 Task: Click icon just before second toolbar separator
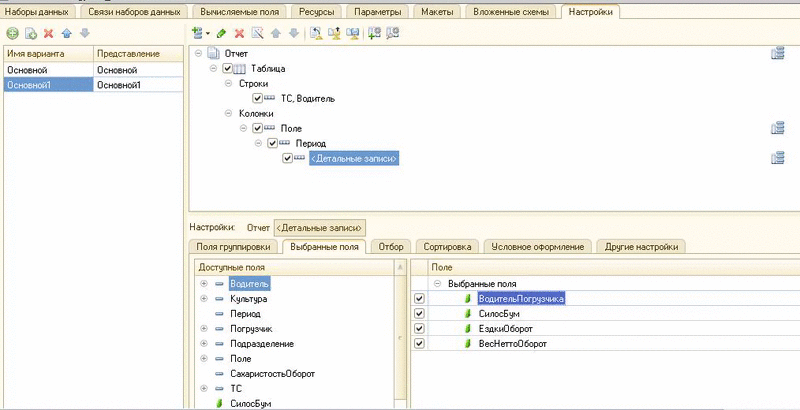353,34
